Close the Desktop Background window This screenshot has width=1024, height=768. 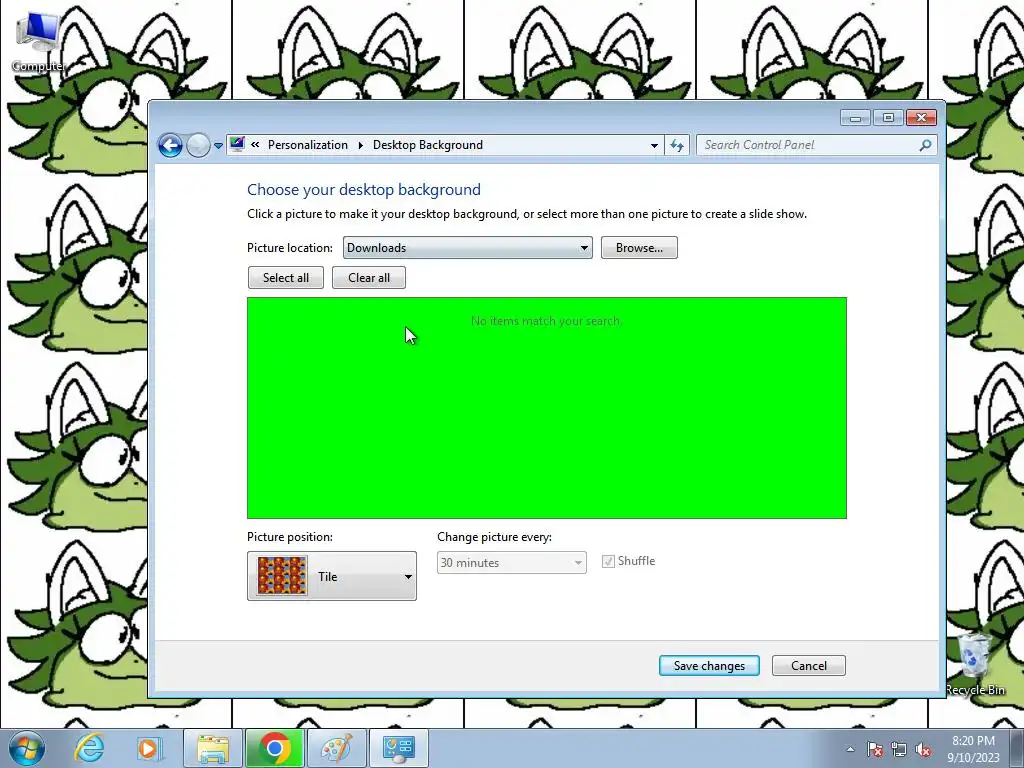[921, 118]
